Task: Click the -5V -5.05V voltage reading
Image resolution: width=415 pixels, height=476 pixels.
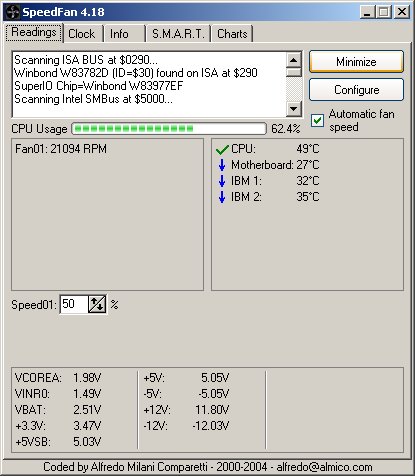Action: 186,394
